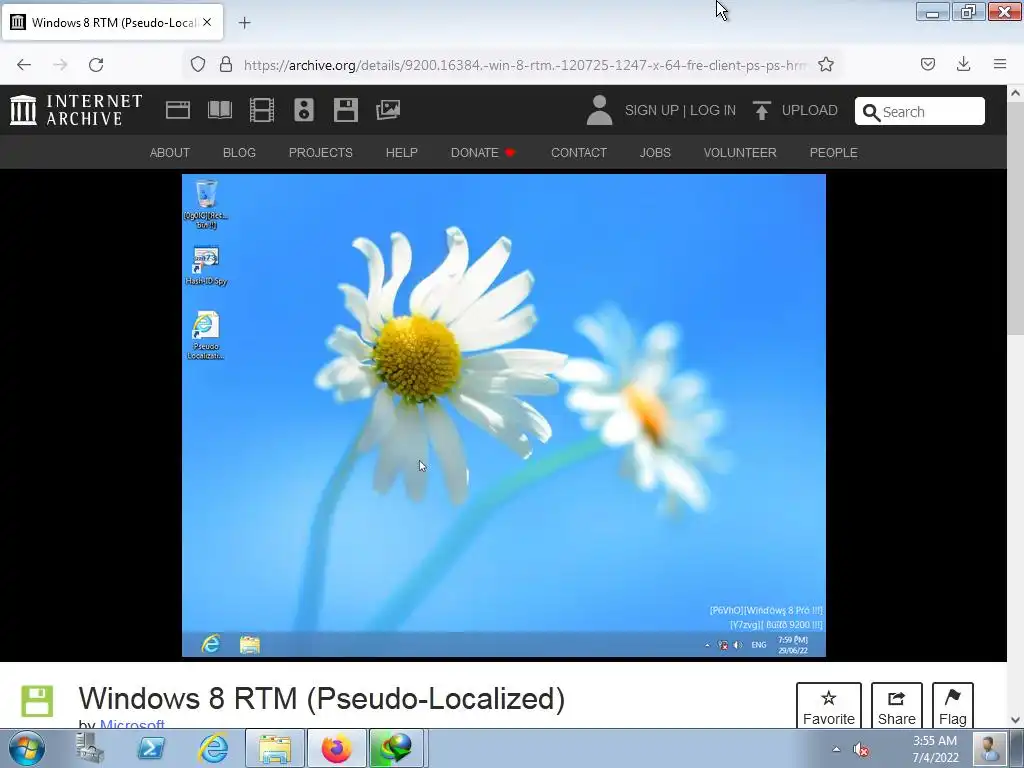Open the VOLUNTEER menu item
The width and height of the screenshot is (1024, 768).
coord(740,153)
